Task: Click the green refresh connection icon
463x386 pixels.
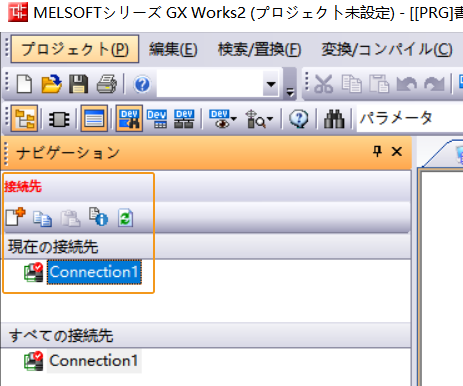Action: [x=126, y=218]
